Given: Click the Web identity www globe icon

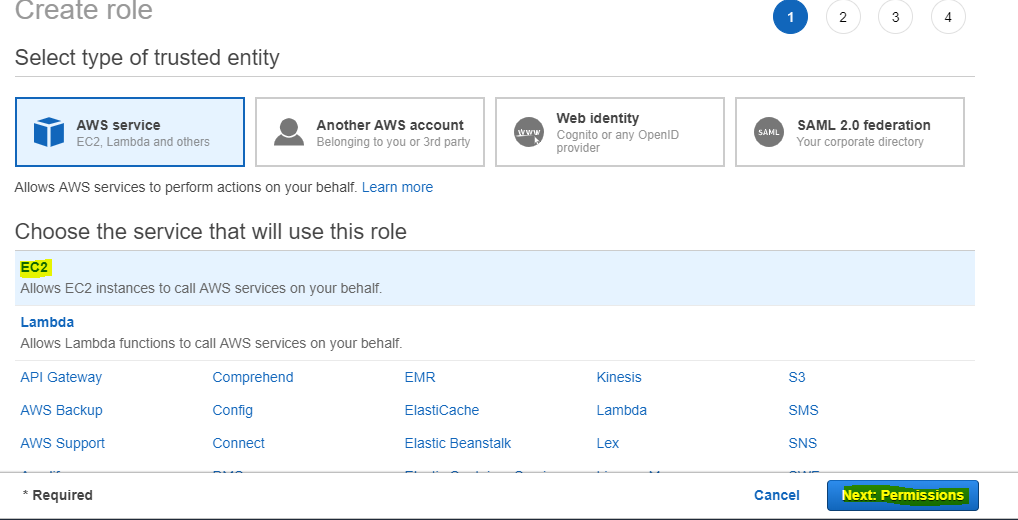Looking at the screenshot, I should 528,132.
